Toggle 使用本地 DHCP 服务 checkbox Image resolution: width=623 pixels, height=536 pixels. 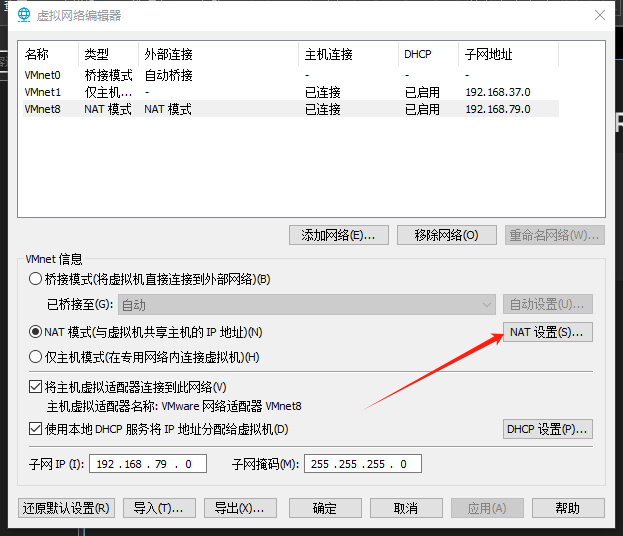35,429
